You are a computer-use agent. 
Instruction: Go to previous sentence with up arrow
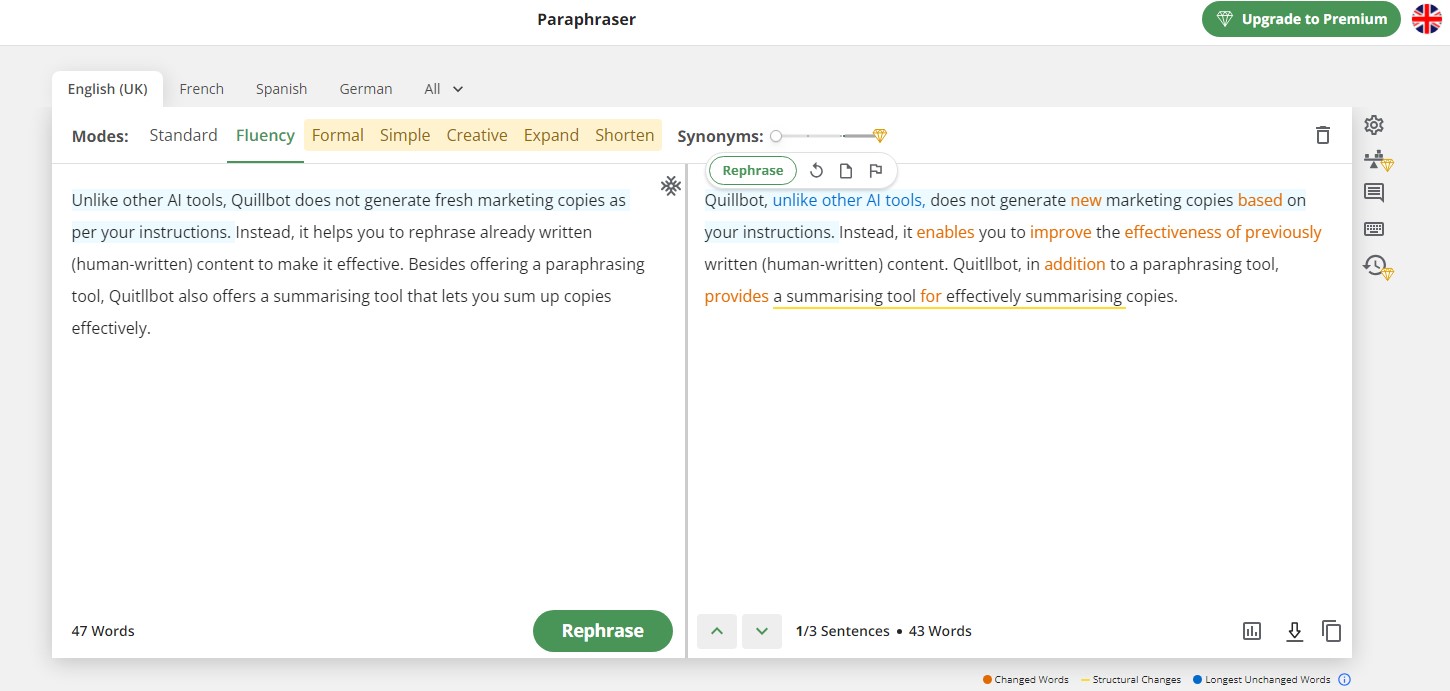[717, 631]
